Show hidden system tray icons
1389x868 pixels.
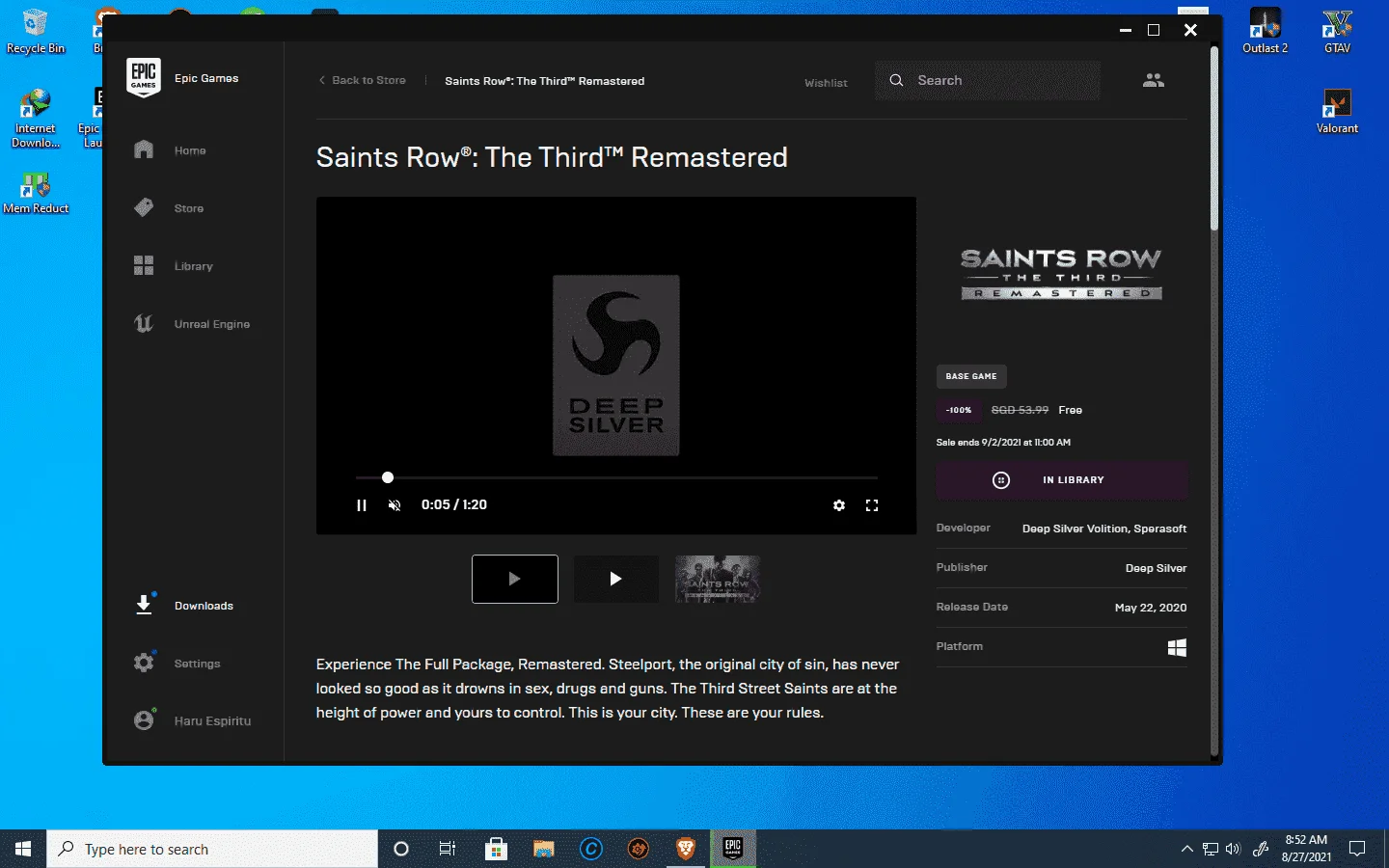1186,849
